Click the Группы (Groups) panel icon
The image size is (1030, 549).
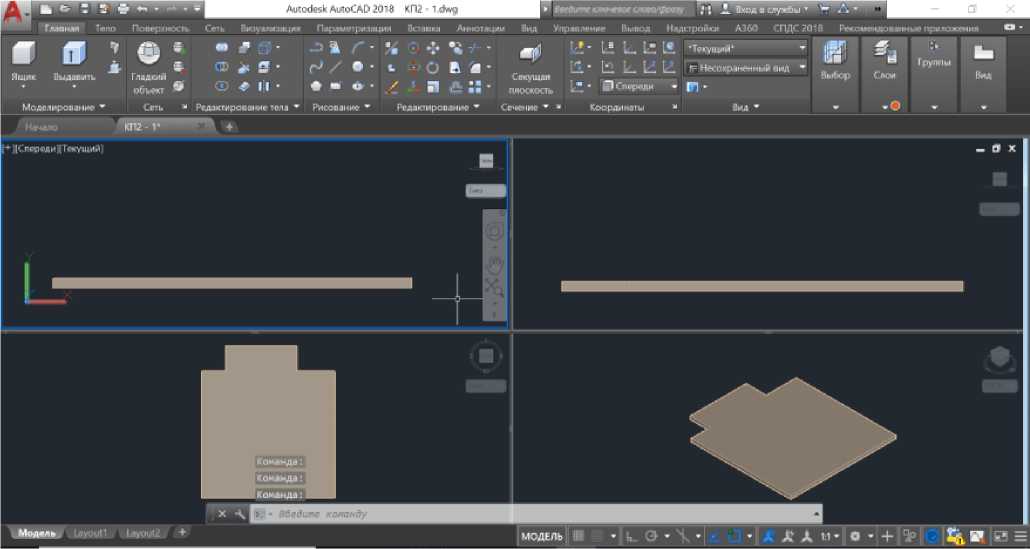[934, 55]
